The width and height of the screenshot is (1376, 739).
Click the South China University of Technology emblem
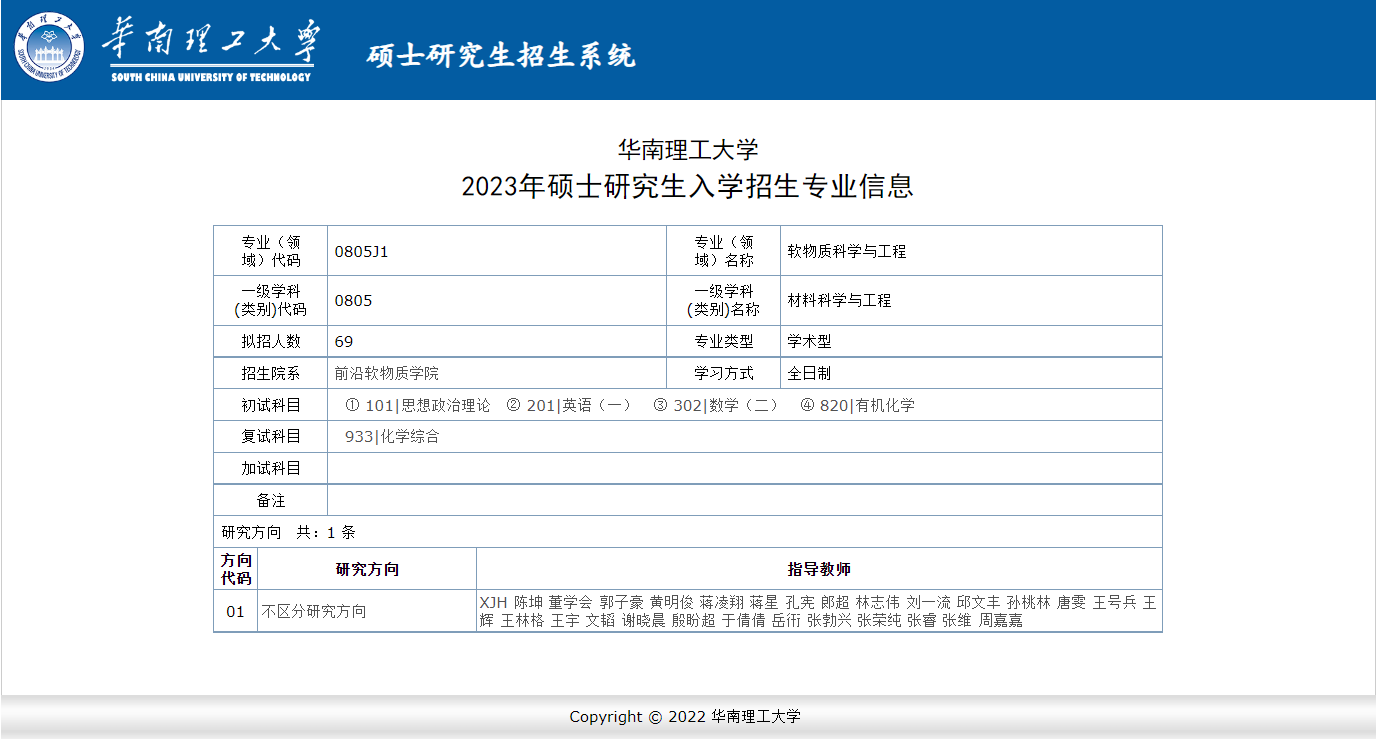tap(49, 47)
